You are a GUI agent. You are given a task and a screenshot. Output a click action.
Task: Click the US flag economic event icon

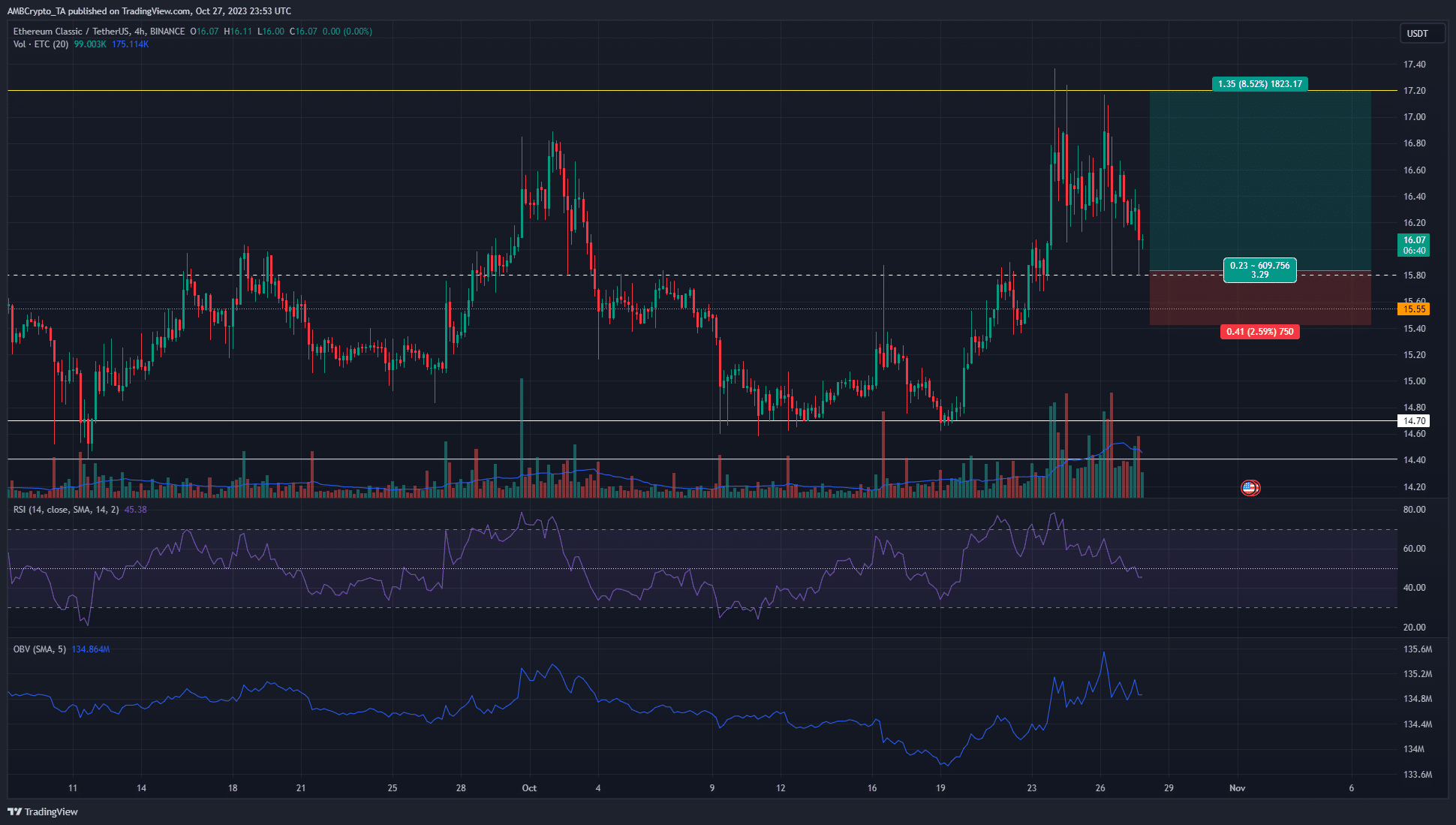coord(1250,488)
